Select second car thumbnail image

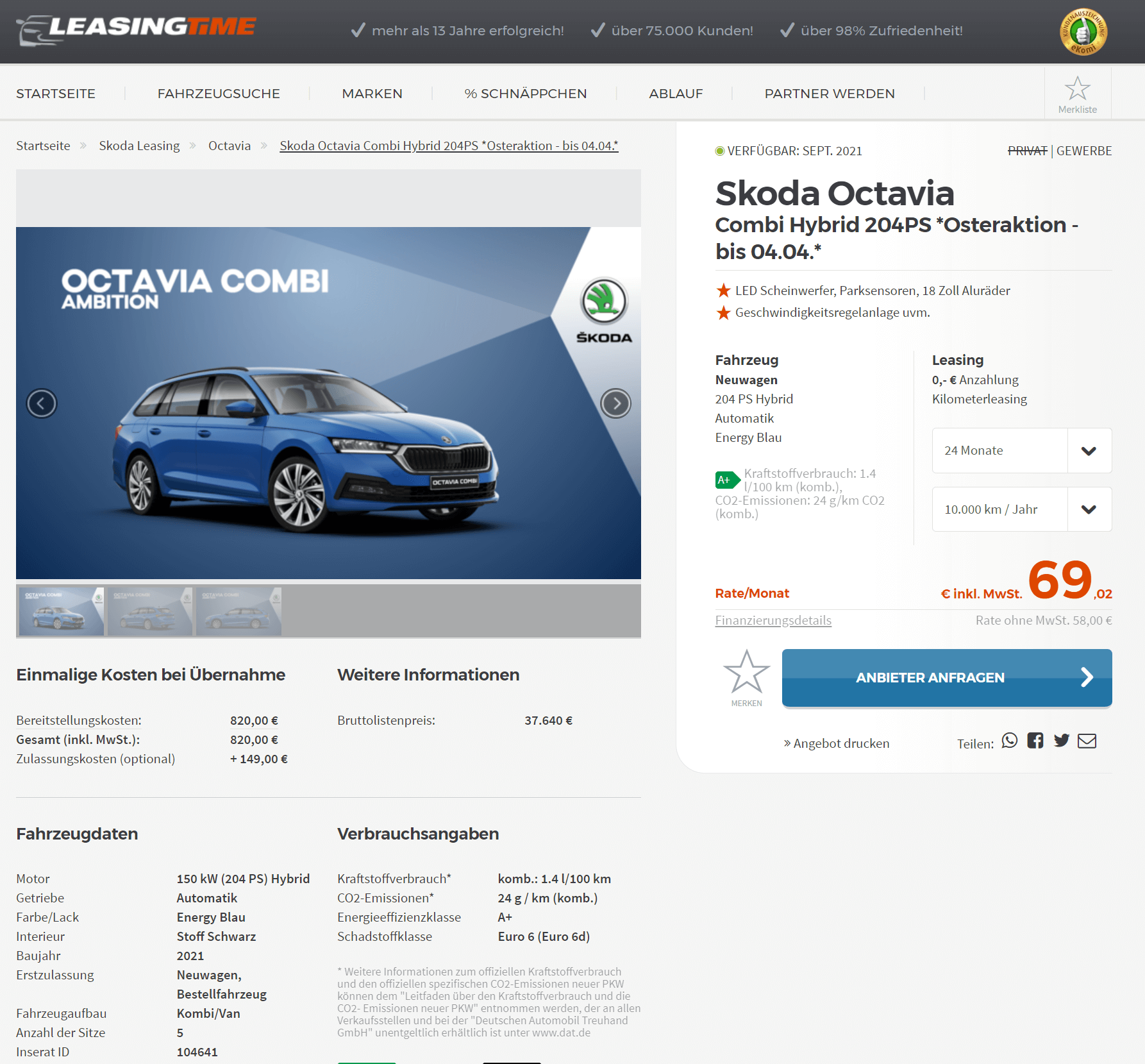(x=150, y=611)
